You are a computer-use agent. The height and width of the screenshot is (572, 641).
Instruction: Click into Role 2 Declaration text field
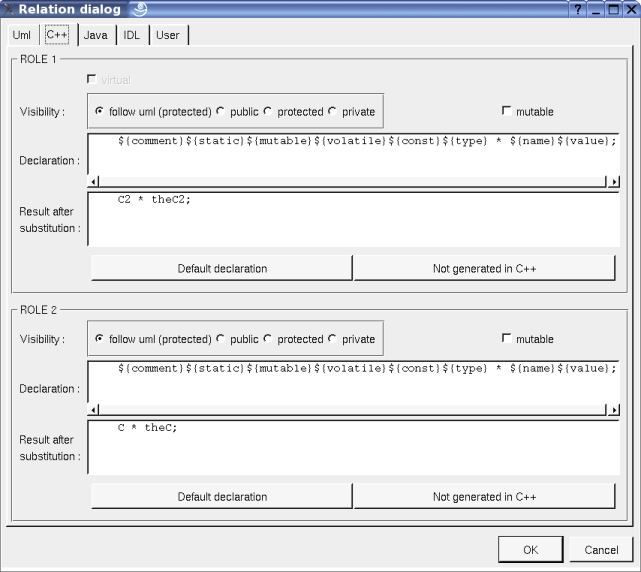pyautogui.click(x=354, y=383)
